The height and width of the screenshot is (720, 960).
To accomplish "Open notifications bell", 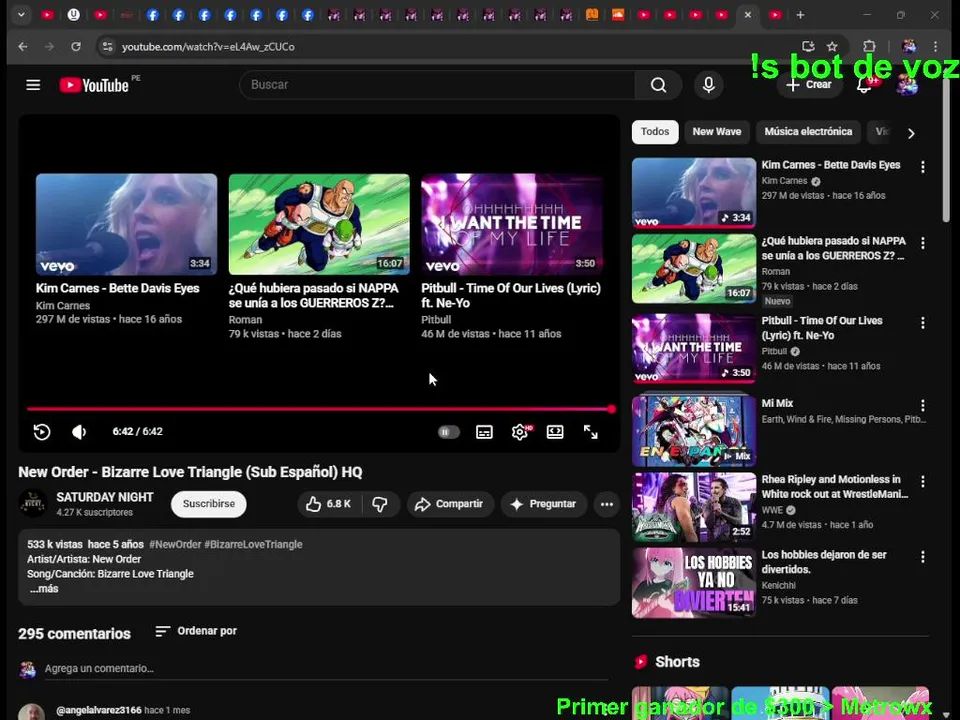I will tap(864, 85).
